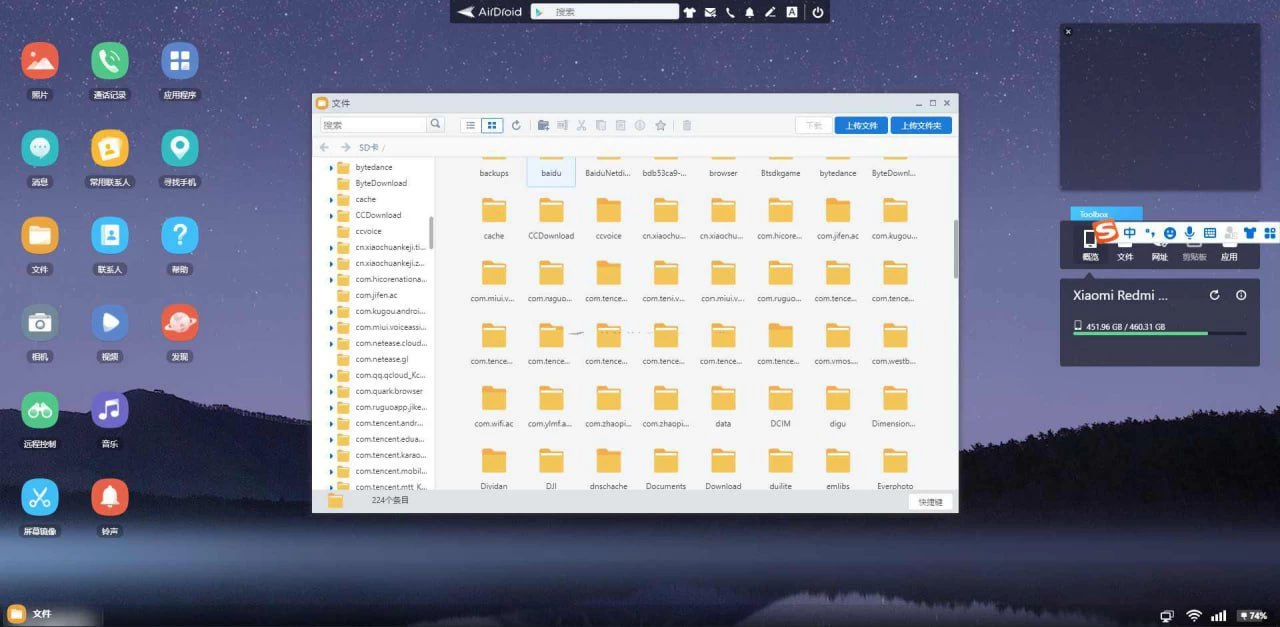Create a new folder using the toolbar icon

[543, 125]
